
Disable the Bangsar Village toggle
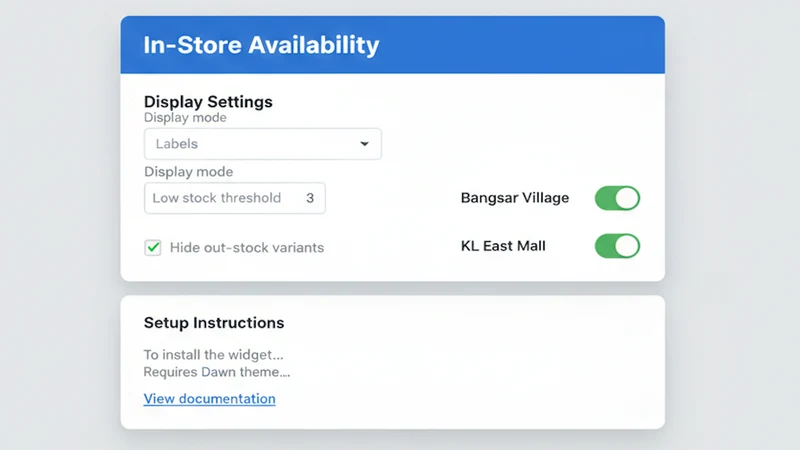pyautogui.click(x=617, y=198)
